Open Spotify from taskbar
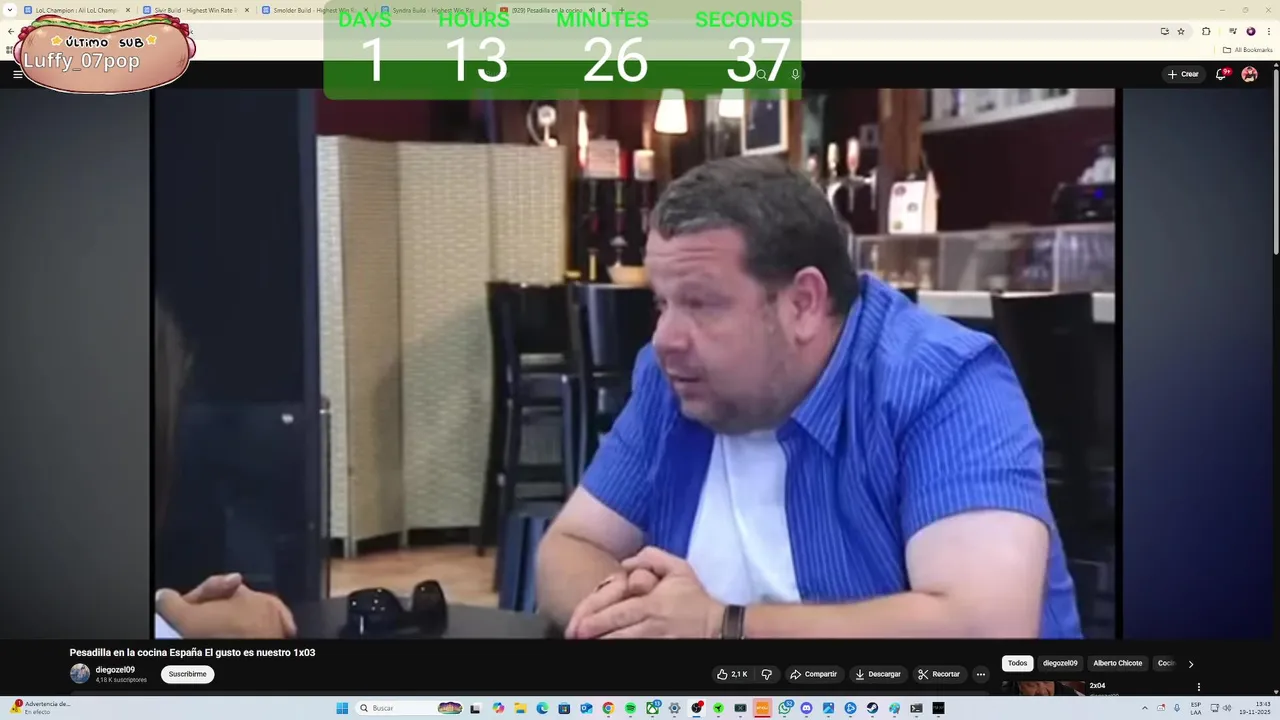 click(x=630, y=708)
